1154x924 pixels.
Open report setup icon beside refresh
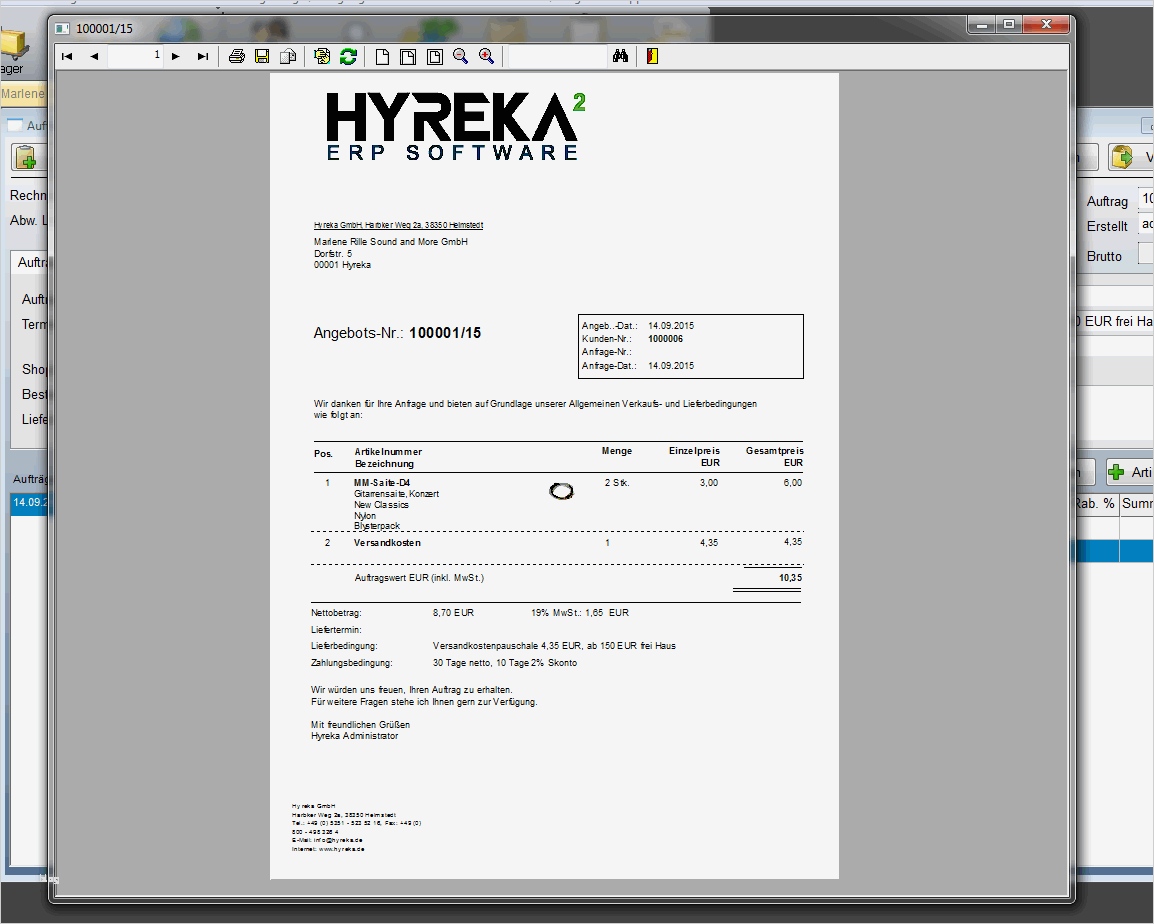click(x=322, y=57)
